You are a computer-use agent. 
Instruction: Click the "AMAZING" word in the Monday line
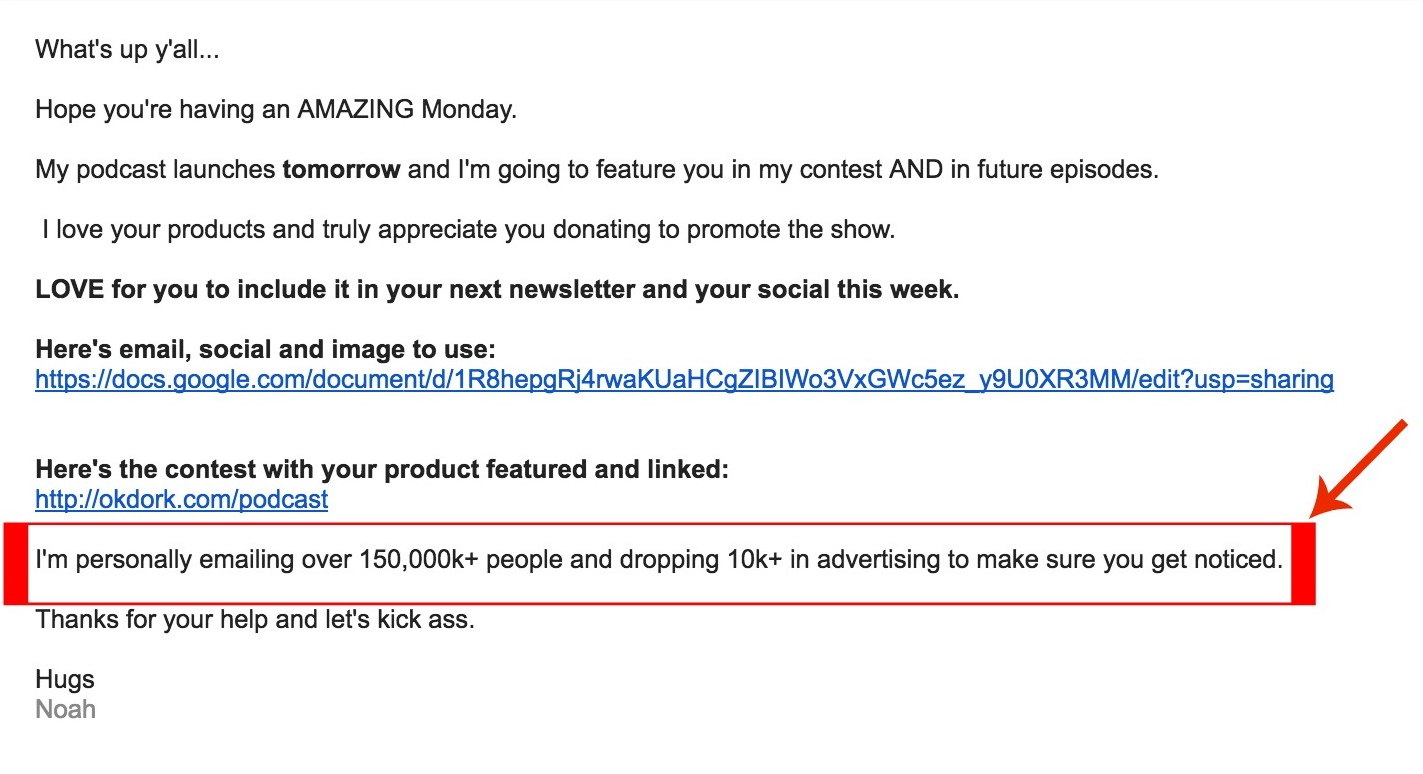tap(355, 110)
